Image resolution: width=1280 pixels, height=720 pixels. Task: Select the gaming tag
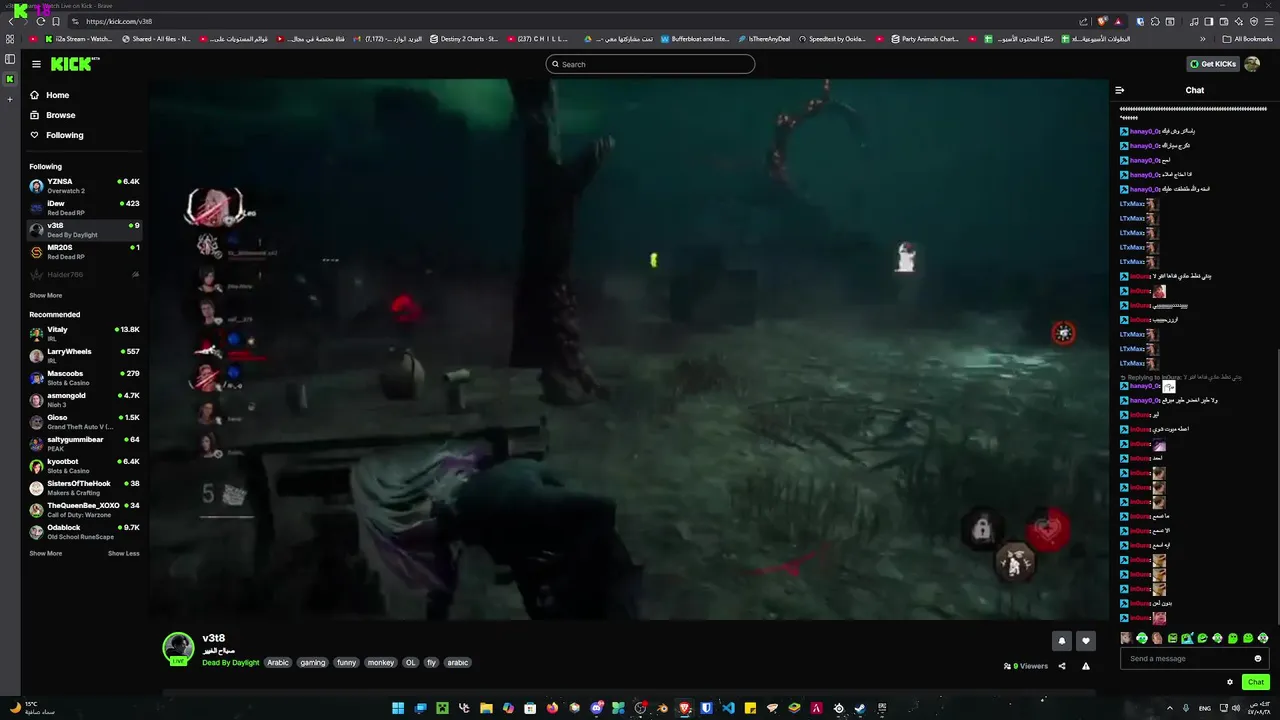[313, 663]
